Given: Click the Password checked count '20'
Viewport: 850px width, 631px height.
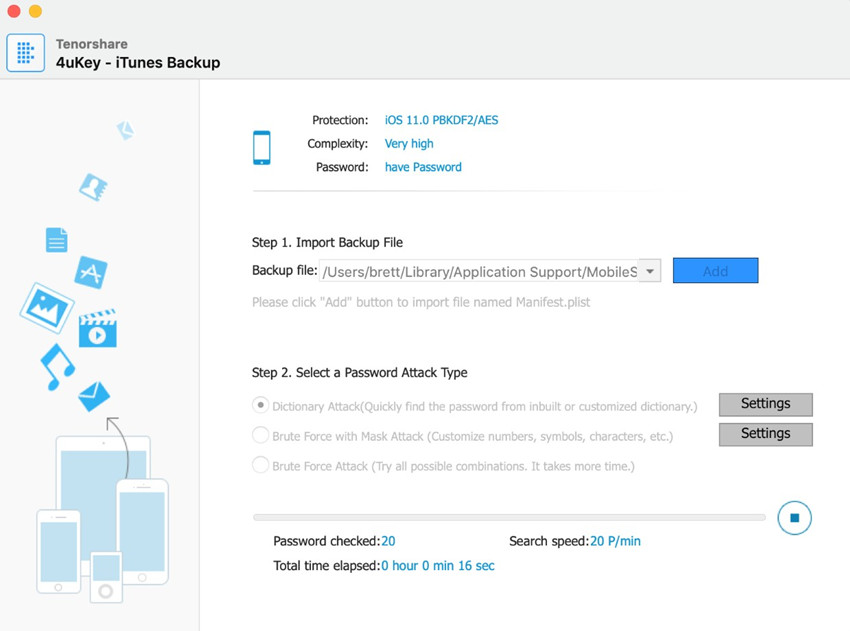Looking at the screenshot, I should (388, 541).
